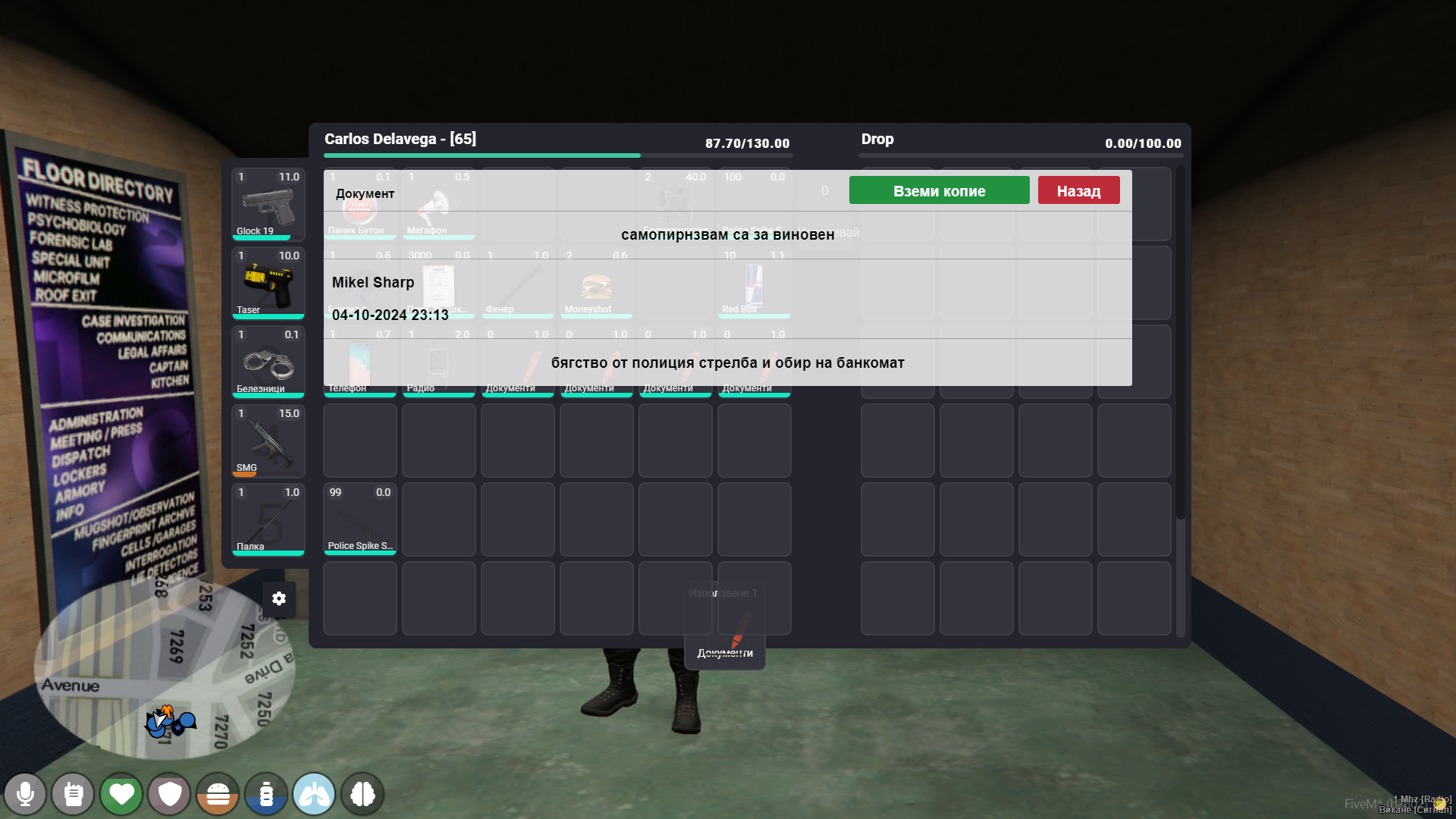The image size is (1456, 819).
Task: Click the 0.00/100.00 drop weight value
Action: [1143, 143]
